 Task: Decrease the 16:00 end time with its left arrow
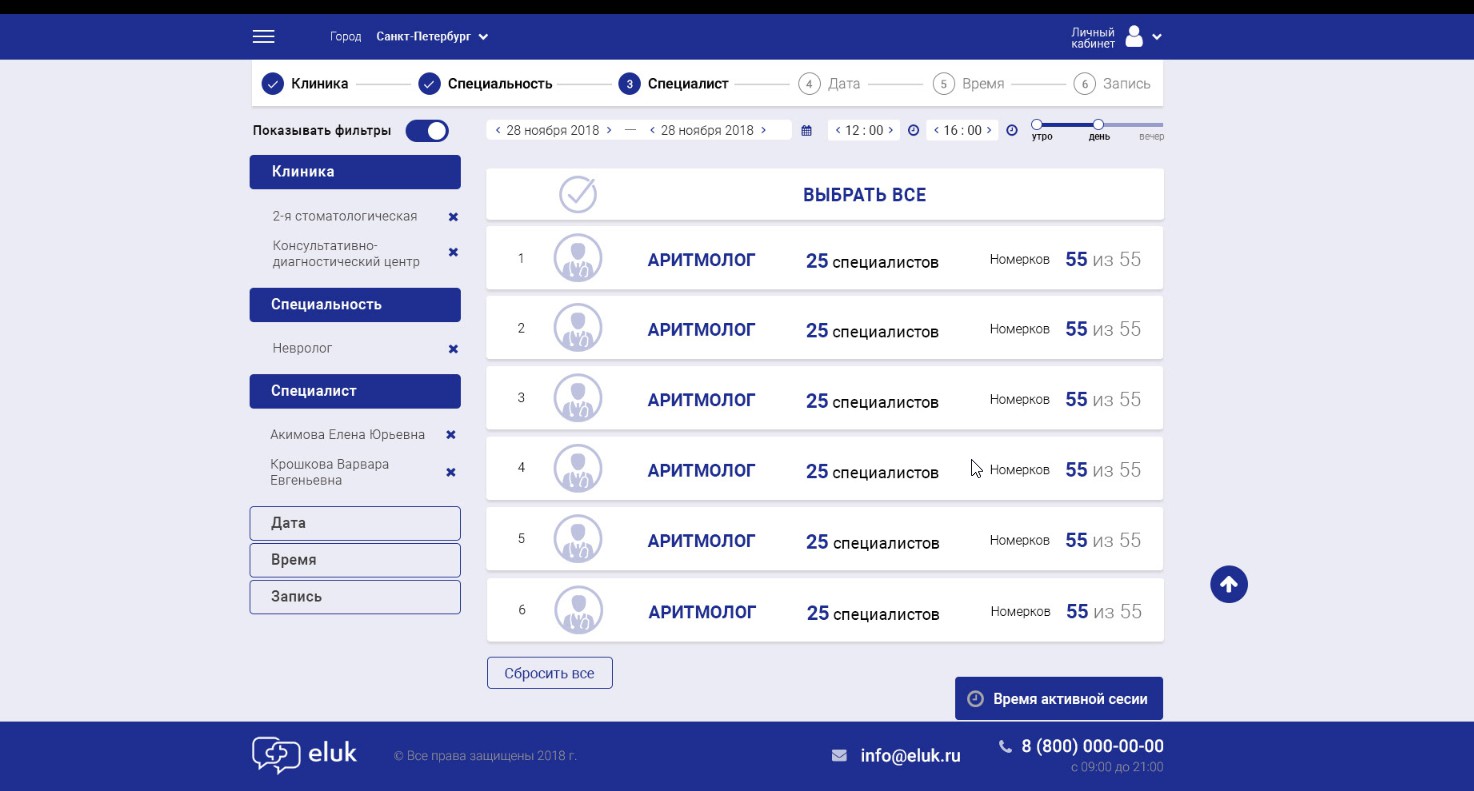click(936, 131)
